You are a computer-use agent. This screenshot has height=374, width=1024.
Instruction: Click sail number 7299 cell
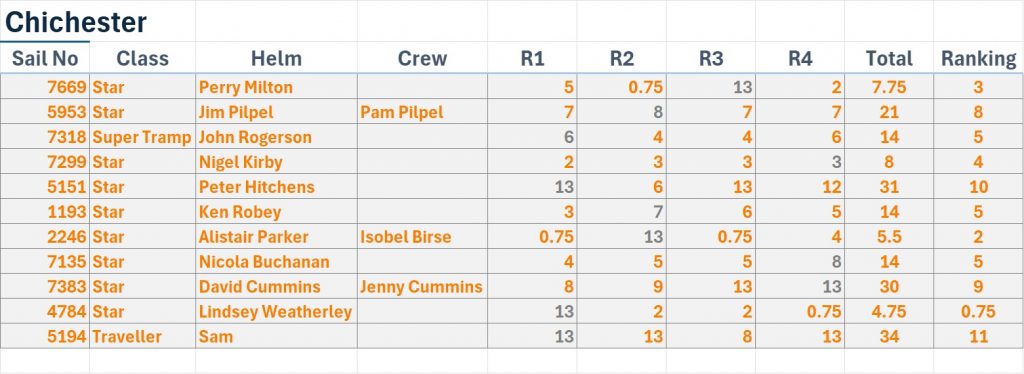click(45, 162)
